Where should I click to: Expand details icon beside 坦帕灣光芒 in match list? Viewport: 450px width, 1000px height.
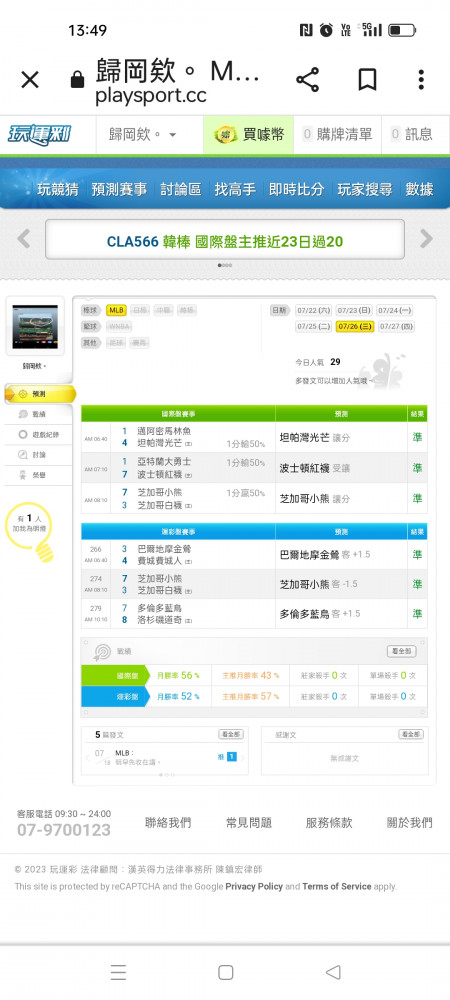(x=189, y=443)
